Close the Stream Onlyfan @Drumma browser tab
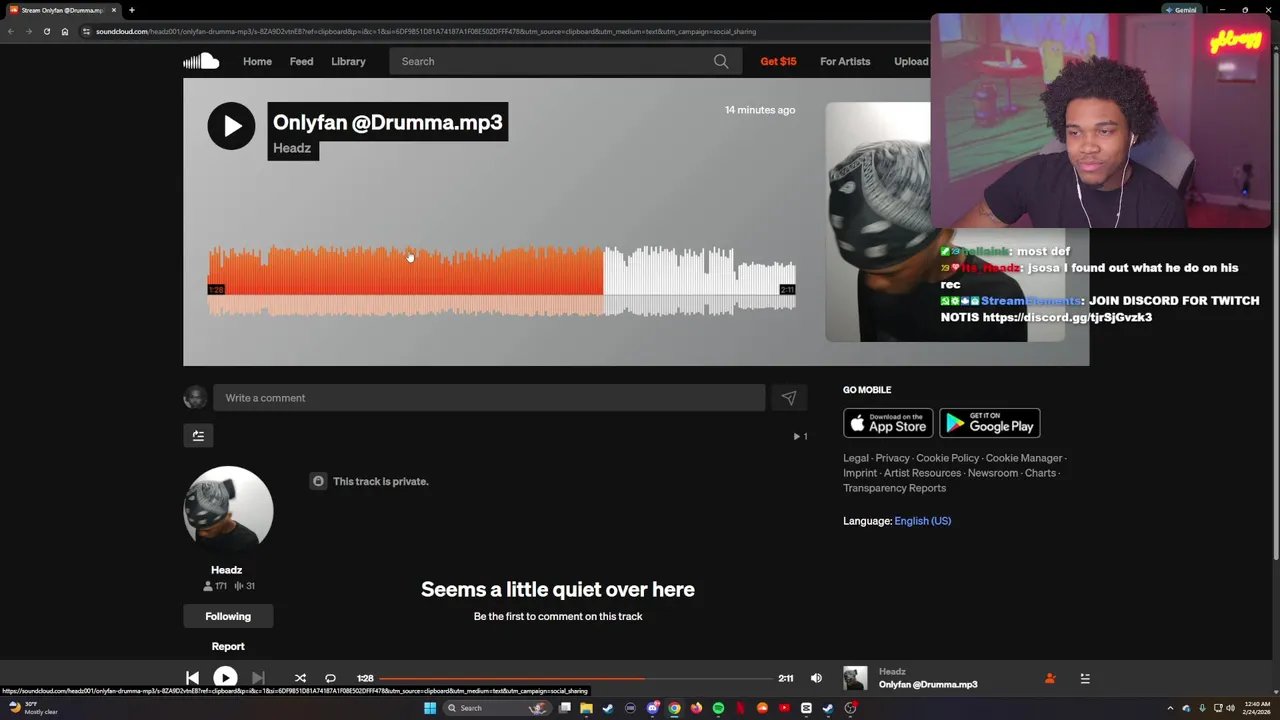This screenshot has width=1280, height=720. tap(114, 10)
